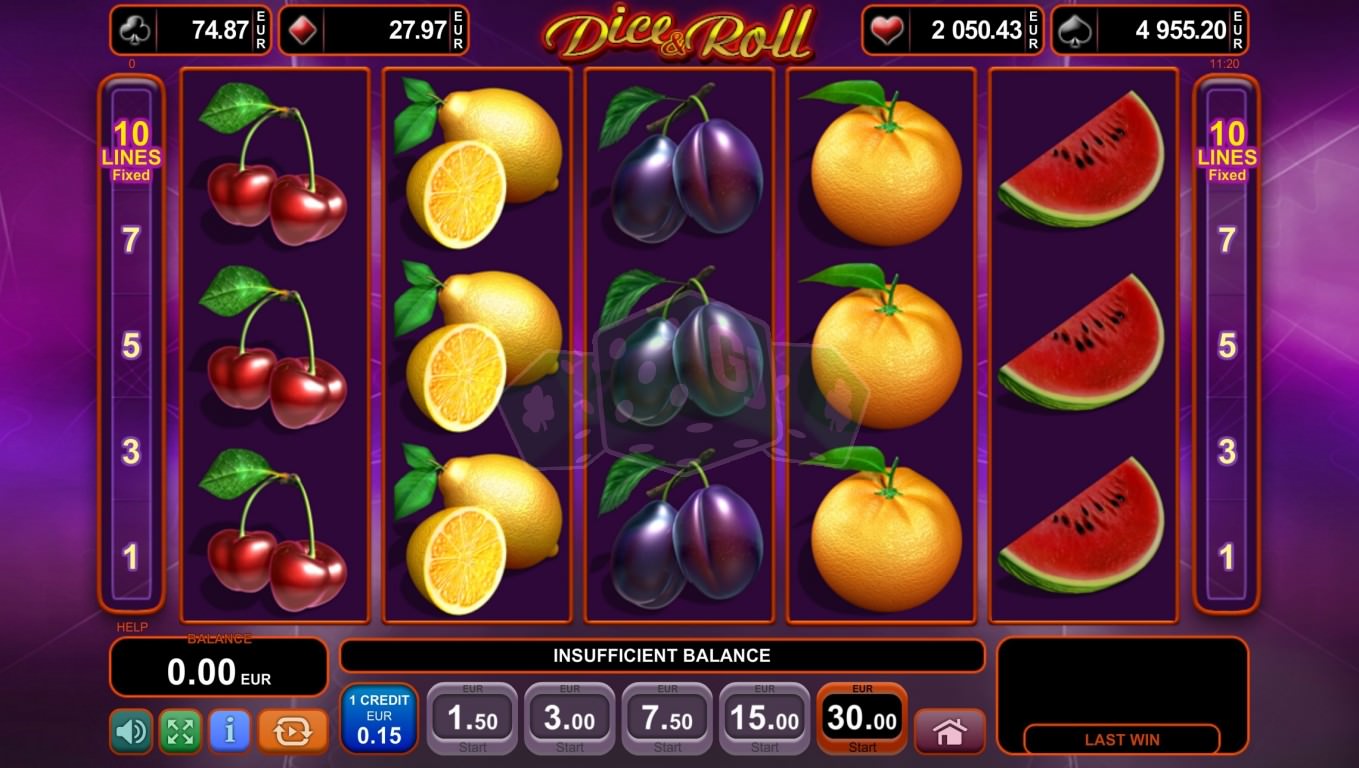Open the HELP link above balance
Image resolution: width=1359 pixels, height=768 pixels.
[x=132, y=627]
